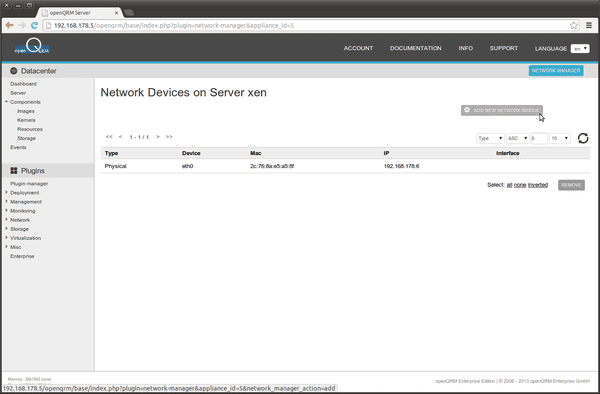
Task: Open Images under Components
Action: pos(26,111)
